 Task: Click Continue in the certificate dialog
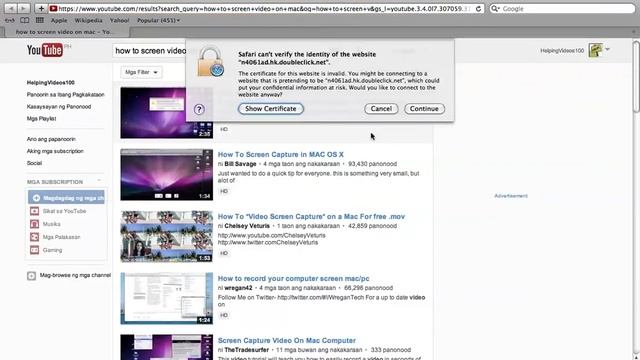point(424,109)
